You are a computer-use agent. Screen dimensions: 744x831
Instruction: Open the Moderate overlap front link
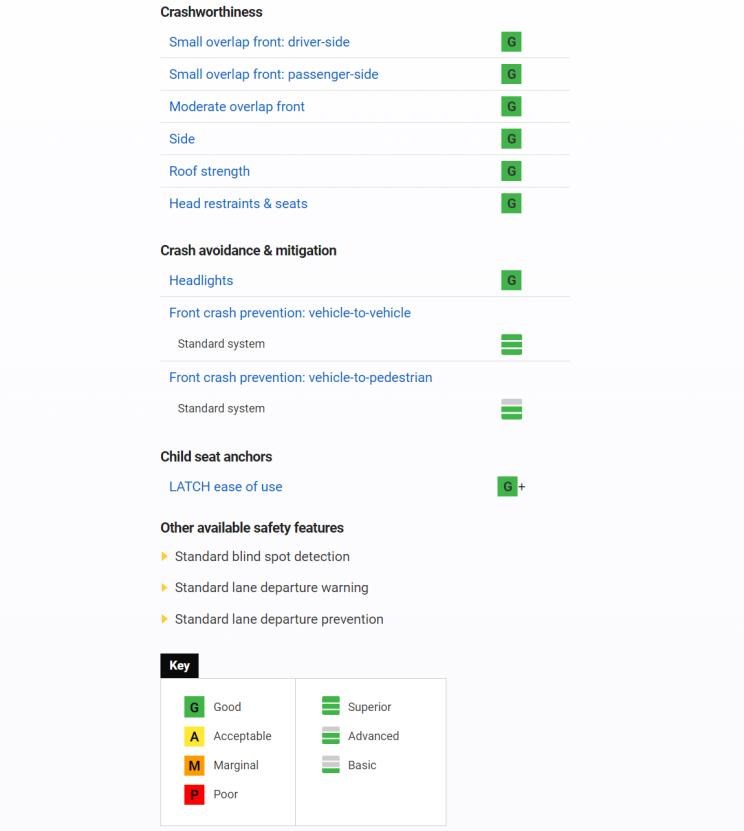tap(236, 107)
